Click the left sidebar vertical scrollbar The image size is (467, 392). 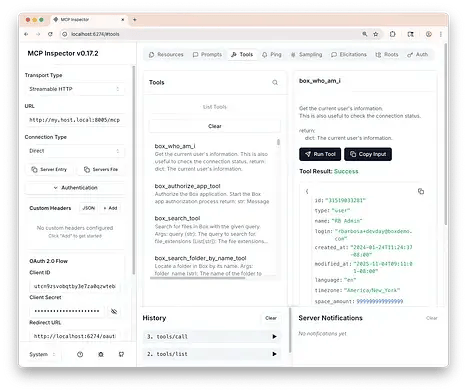click(134, 170)
